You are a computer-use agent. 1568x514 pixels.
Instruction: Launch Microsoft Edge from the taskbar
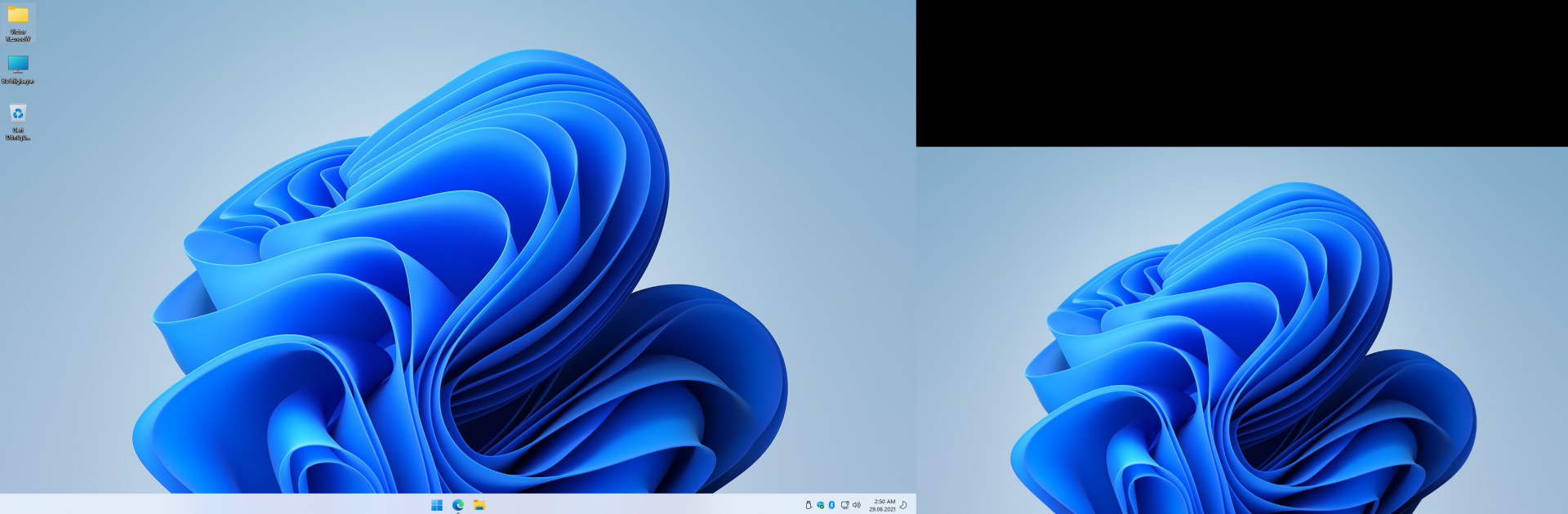[458, 505]
